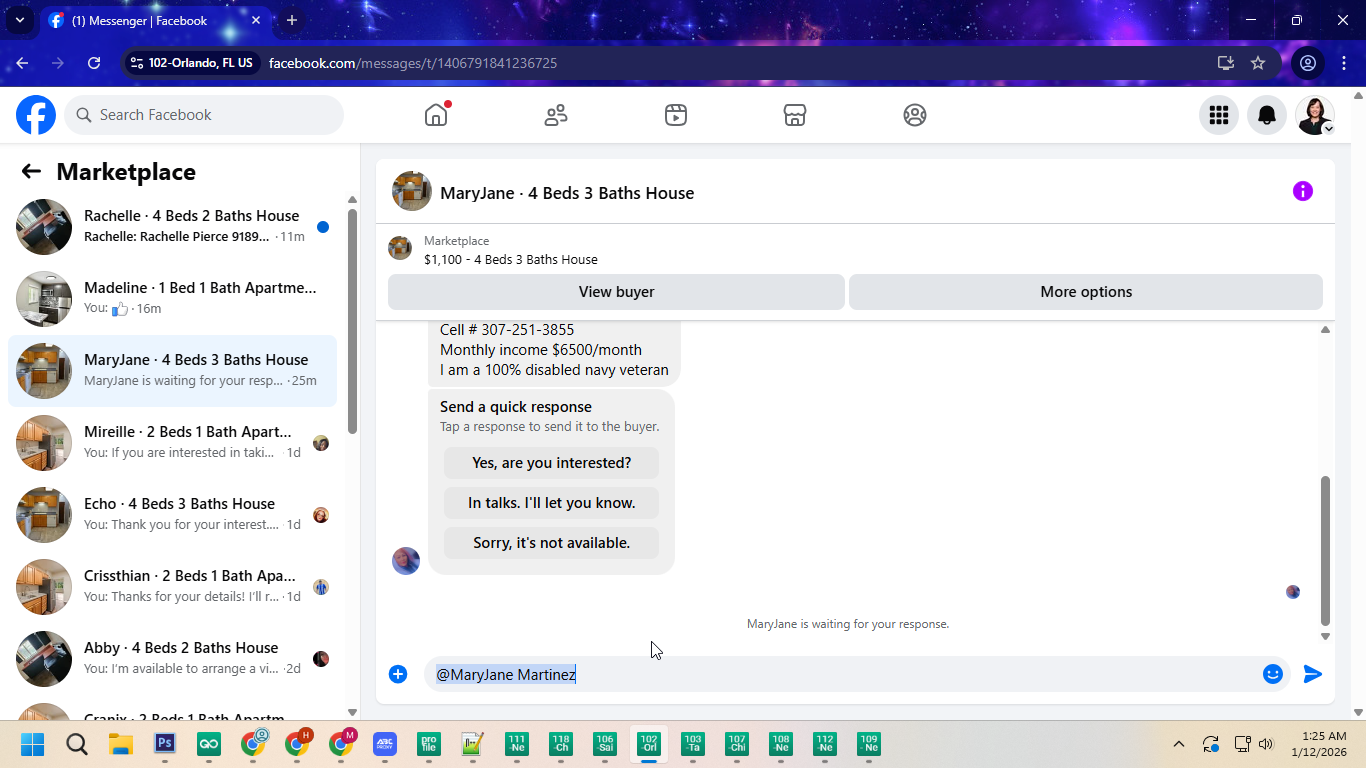The height and width of the screenshot is (768, 1366).
Task: Open the Groups icon in Facebook's top bar
Action: [915, 115]
